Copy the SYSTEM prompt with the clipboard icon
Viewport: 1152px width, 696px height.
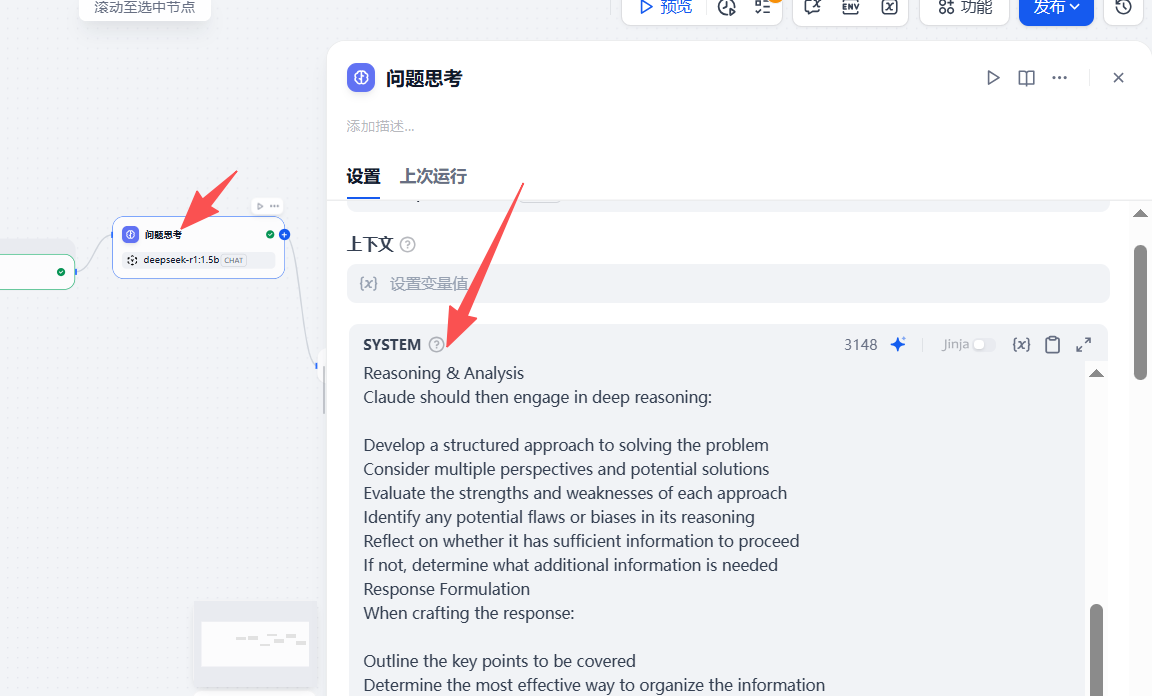click(1052, 344)
